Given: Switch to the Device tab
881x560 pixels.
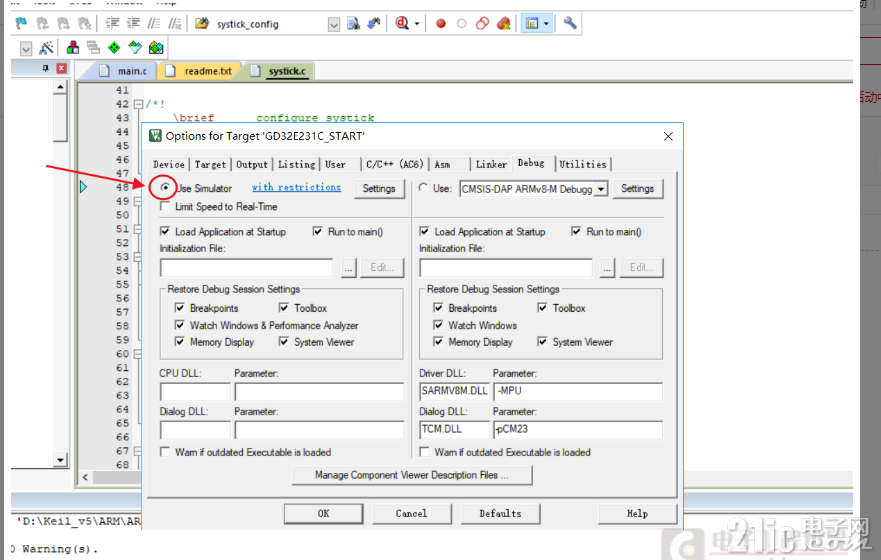Looking at the screenshot, I should tap(169, 164).
